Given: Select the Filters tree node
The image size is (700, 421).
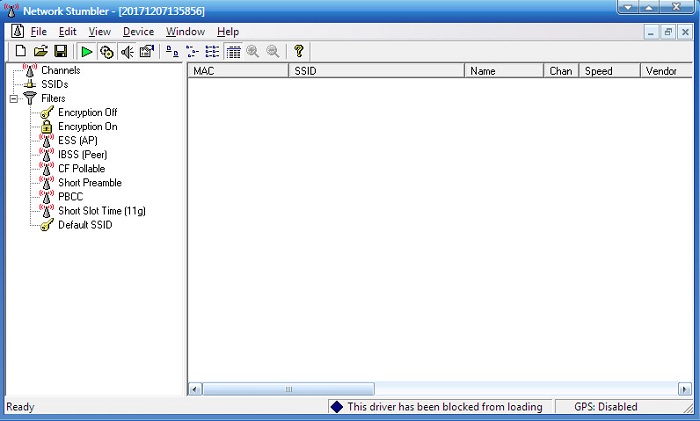Looking at the screenshot, I should 53,98.
